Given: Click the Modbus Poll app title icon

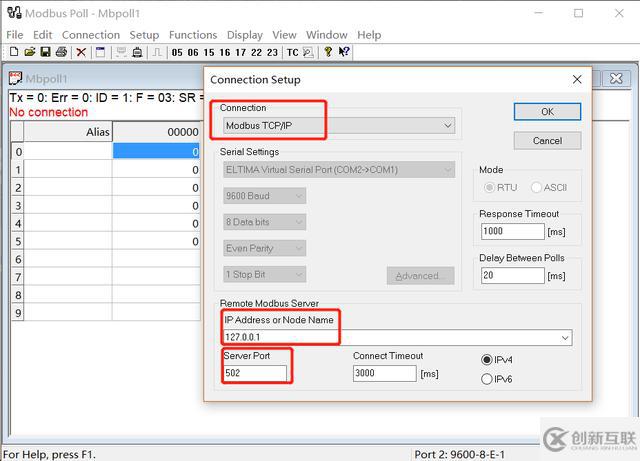Looking at the screenshot, I should pyautogui.click(x=14, y=13).
